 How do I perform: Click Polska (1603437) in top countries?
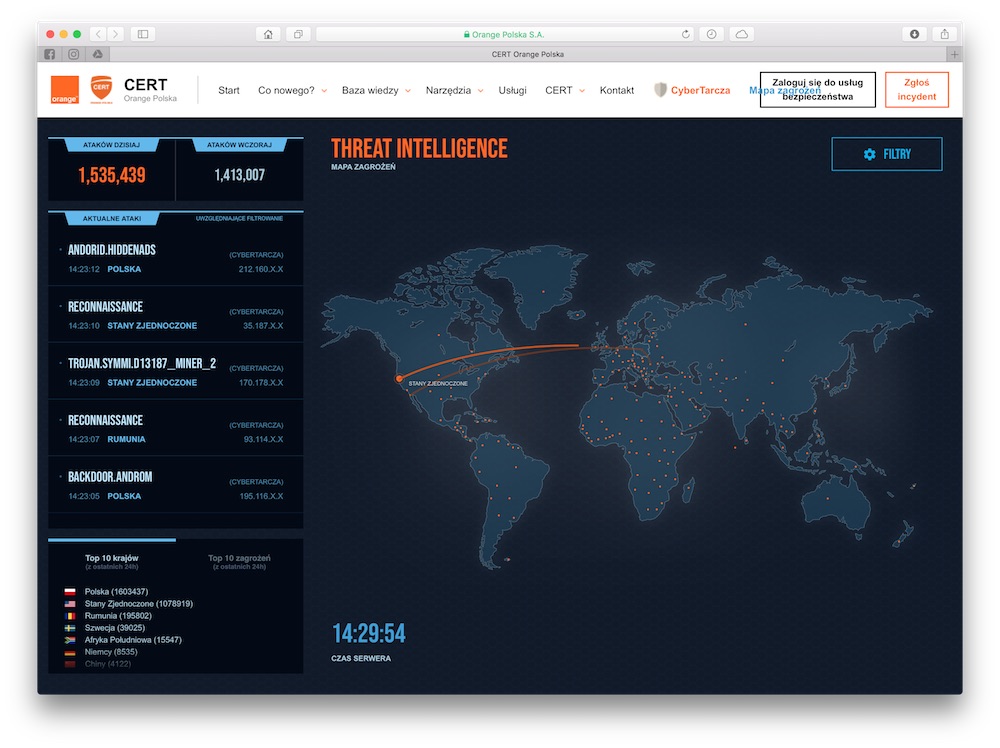pyautogui.click(x=116, y=592)
